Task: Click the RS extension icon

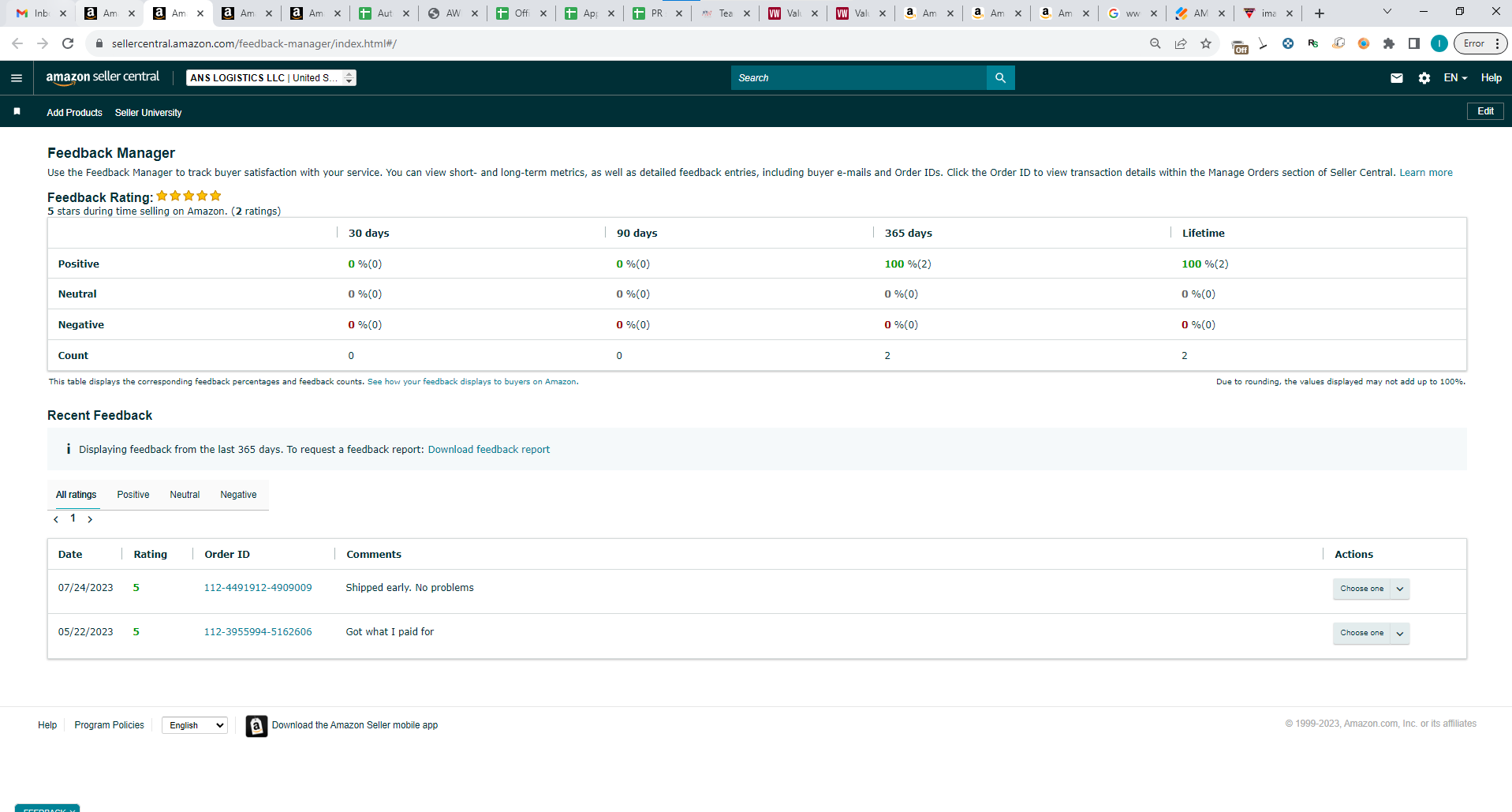Action: pos(1313,43)
